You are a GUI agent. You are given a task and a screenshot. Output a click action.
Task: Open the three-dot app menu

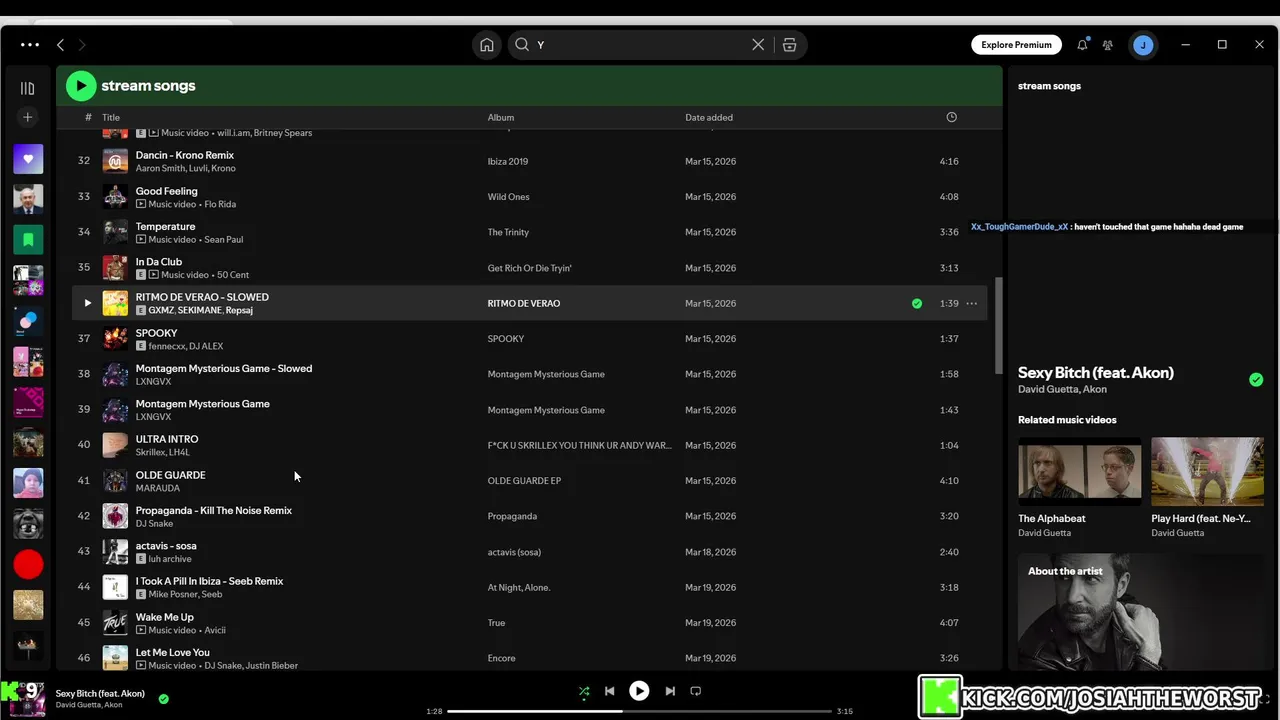[x=30, y=45]
